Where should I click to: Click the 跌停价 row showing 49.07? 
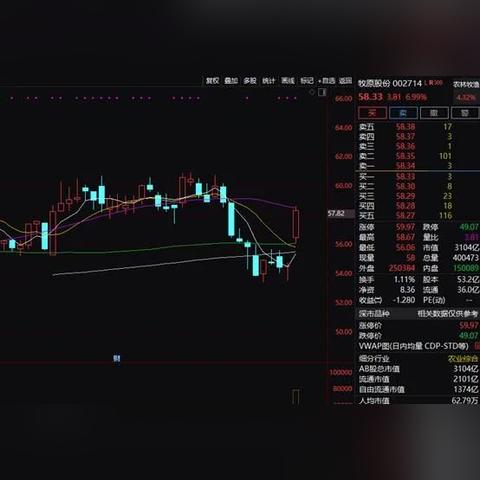[x=418, y=336]
